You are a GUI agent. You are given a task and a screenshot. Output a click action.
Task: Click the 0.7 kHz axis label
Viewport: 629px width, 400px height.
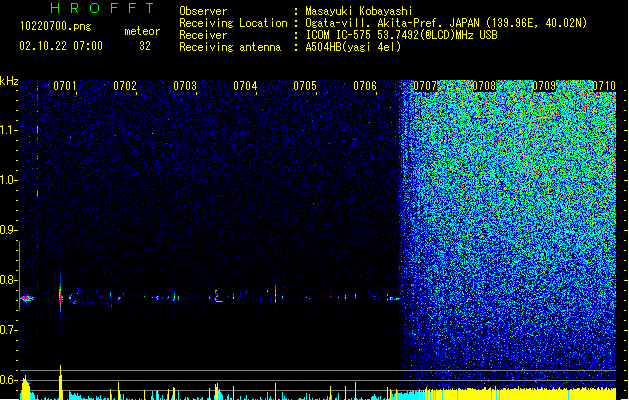click(8, 330)
